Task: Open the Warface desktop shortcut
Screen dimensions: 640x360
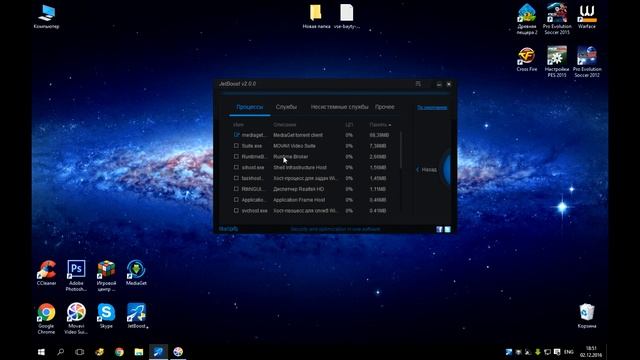Action: click(587, 17)
